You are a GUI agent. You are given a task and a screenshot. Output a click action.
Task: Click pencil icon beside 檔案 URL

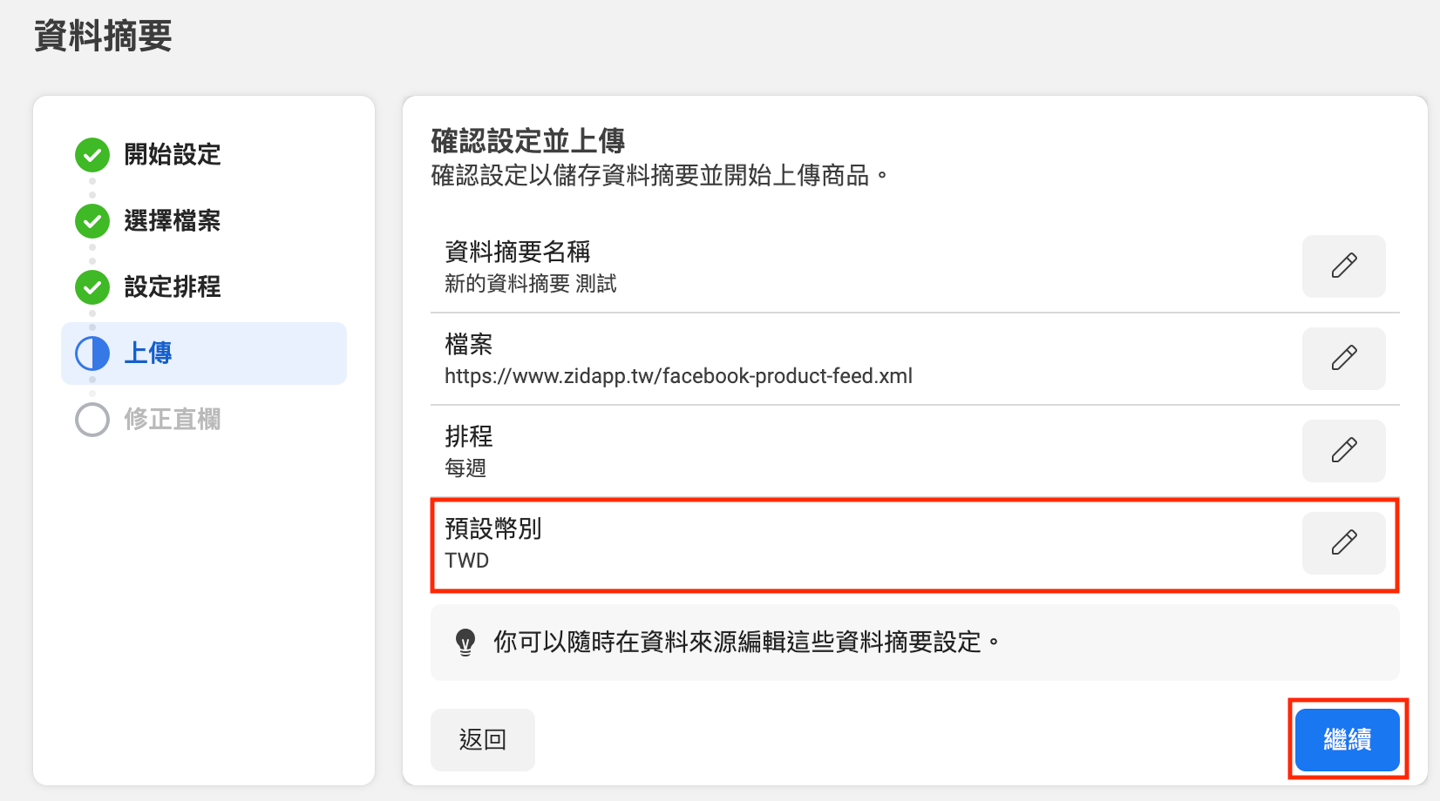coord(1343,358)
